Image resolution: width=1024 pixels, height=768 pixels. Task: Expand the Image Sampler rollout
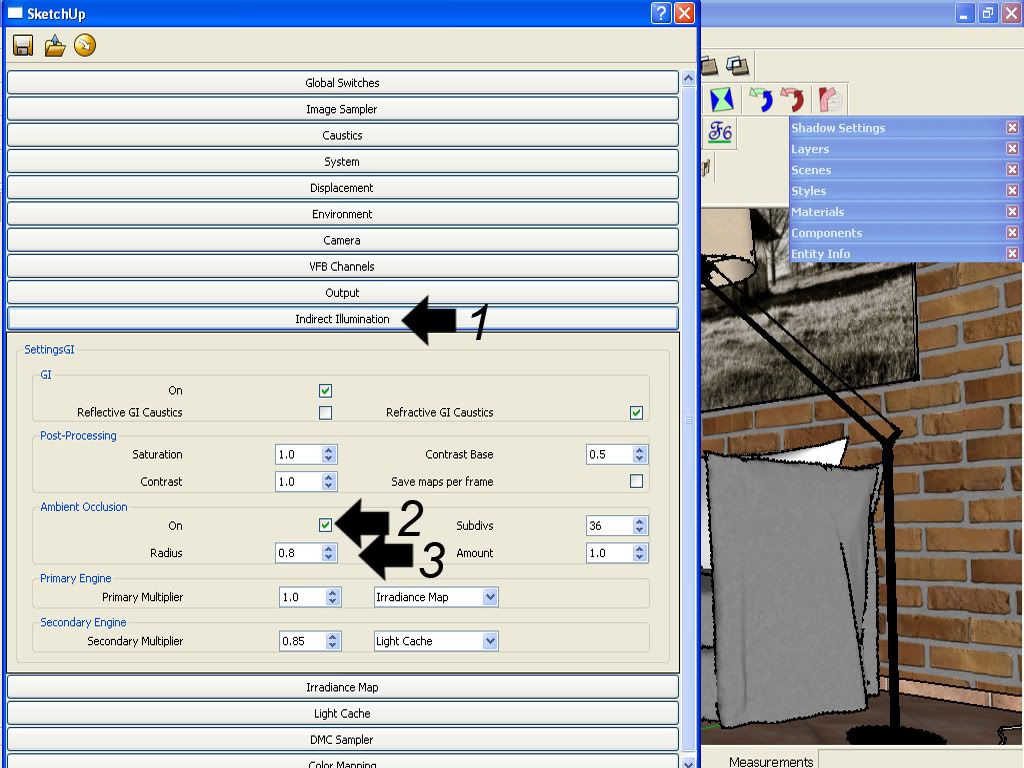[343, 109]
